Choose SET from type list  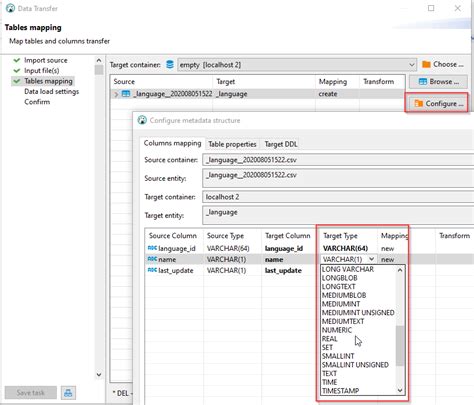[327, 347]
